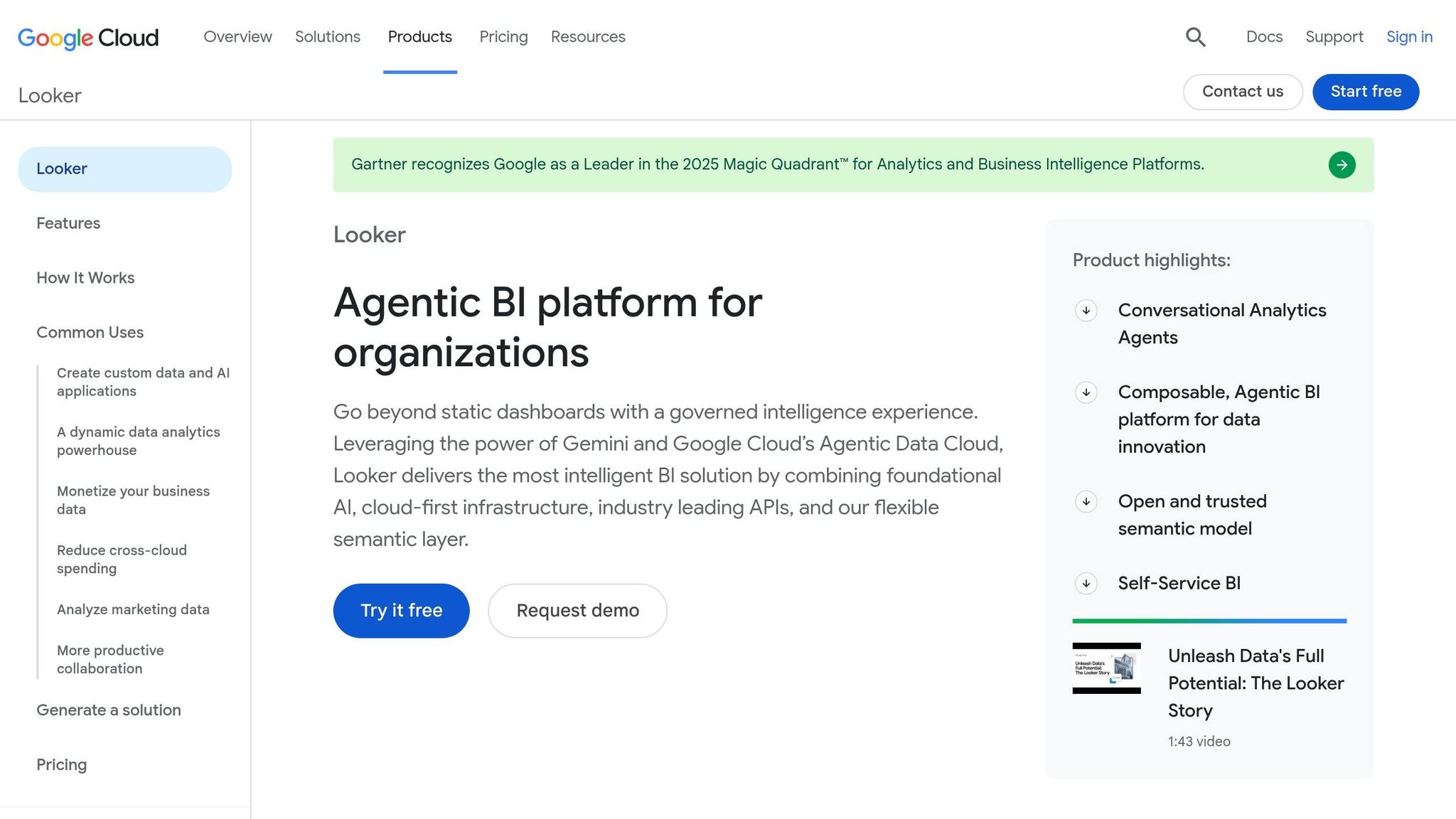This screenshot has width=1456, height=819.
Task: Jump to Self-Service BI highlight
Action: (x=1179, y=584)
